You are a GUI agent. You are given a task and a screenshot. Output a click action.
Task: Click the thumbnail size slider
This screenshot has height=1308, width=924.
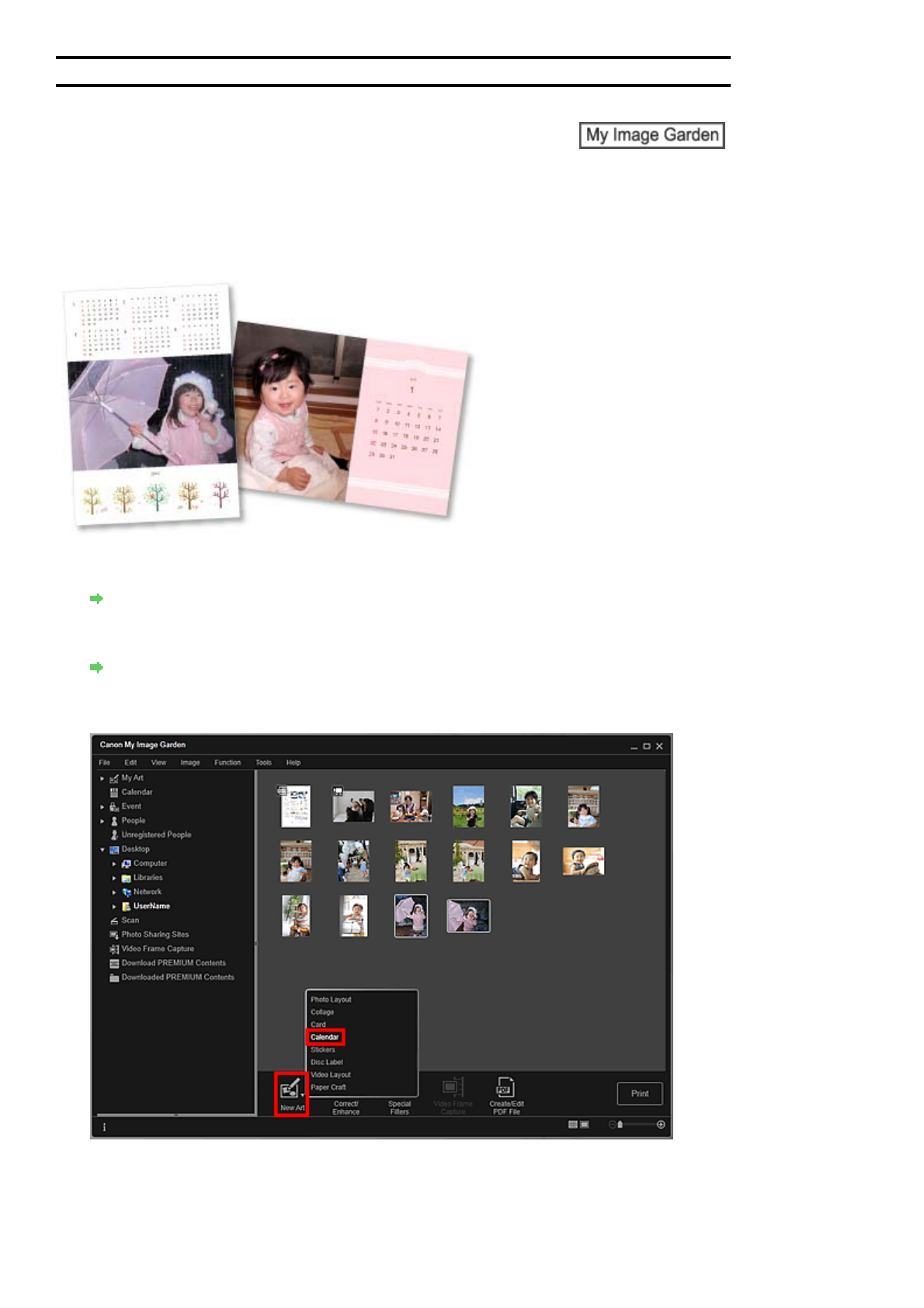pyautogui.click(x=637, y=1125)
